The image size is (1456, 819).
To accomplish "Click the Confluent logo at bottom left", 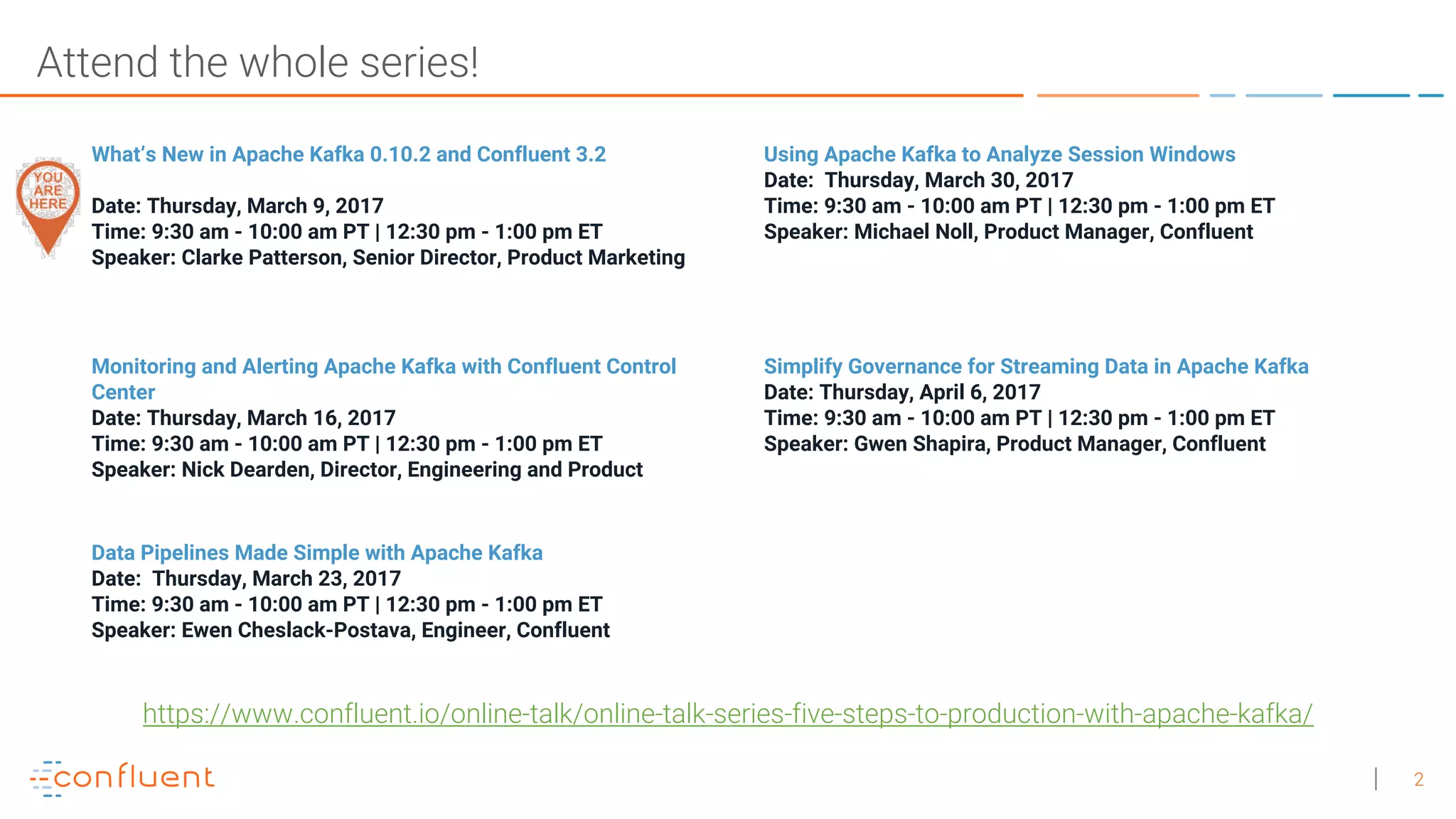I will coord(122,778).
